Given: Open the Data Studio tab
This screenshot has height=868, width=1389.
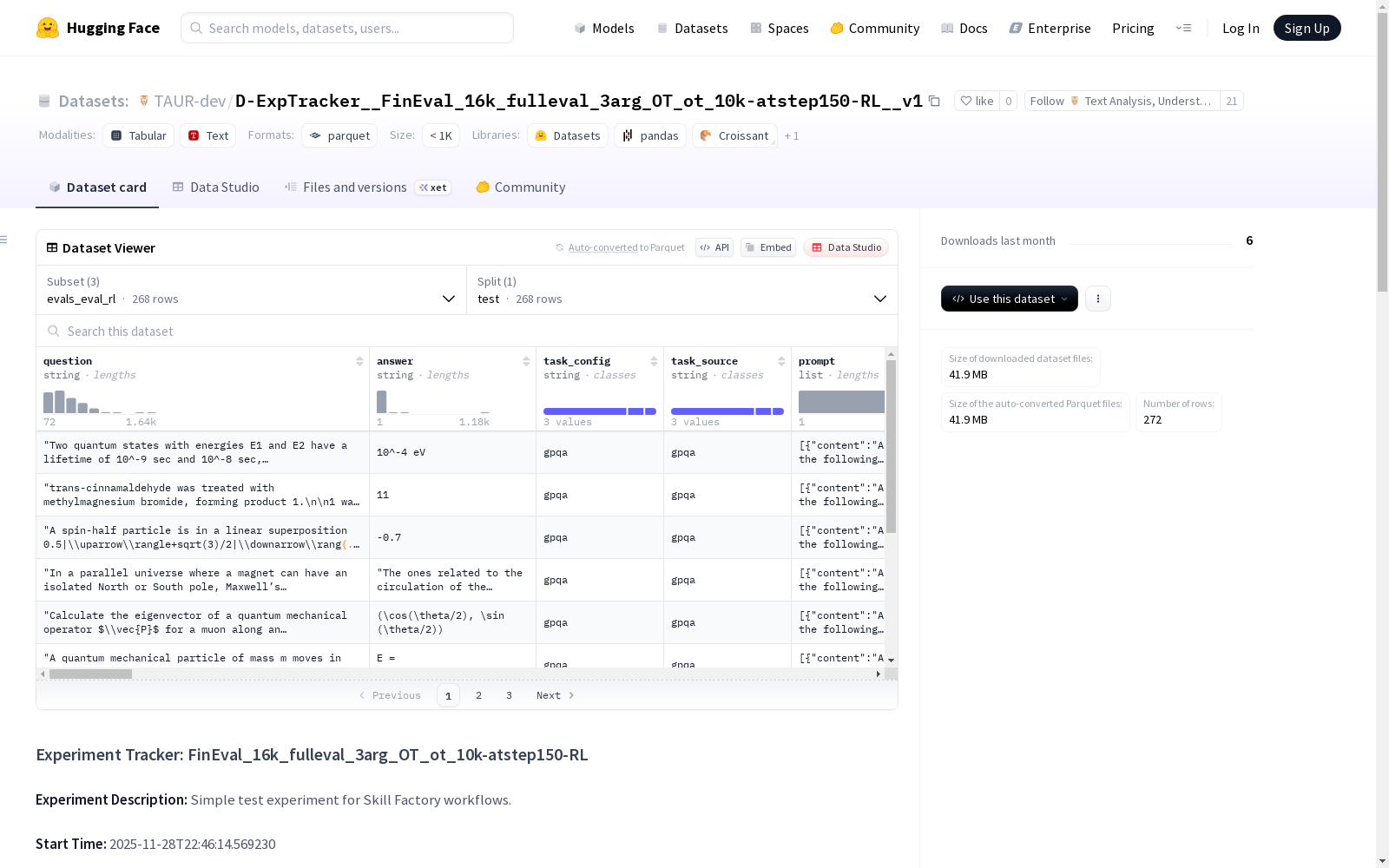Looking at the screenshot, I should pyautogui.click(x=215, y=187).
